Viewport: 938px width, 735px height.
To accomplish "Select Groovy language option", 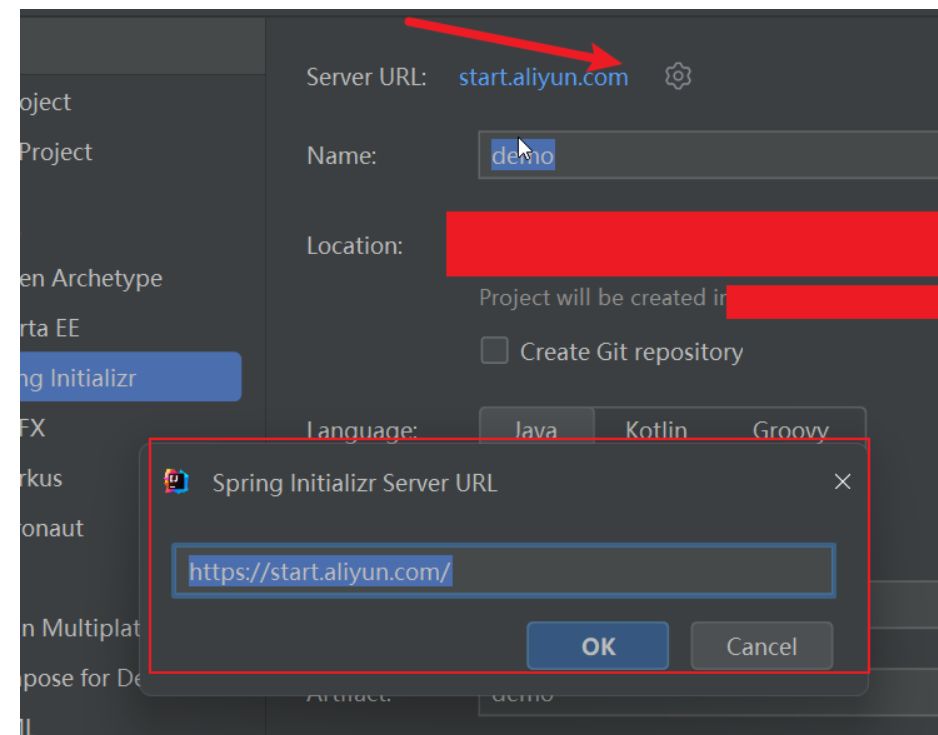I will click(790, 429).
